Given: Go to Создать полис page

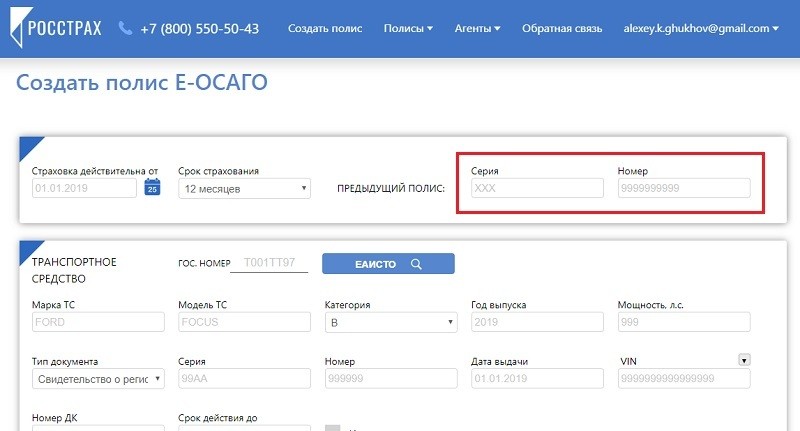Looking at the screenshot, I should 323,28.
